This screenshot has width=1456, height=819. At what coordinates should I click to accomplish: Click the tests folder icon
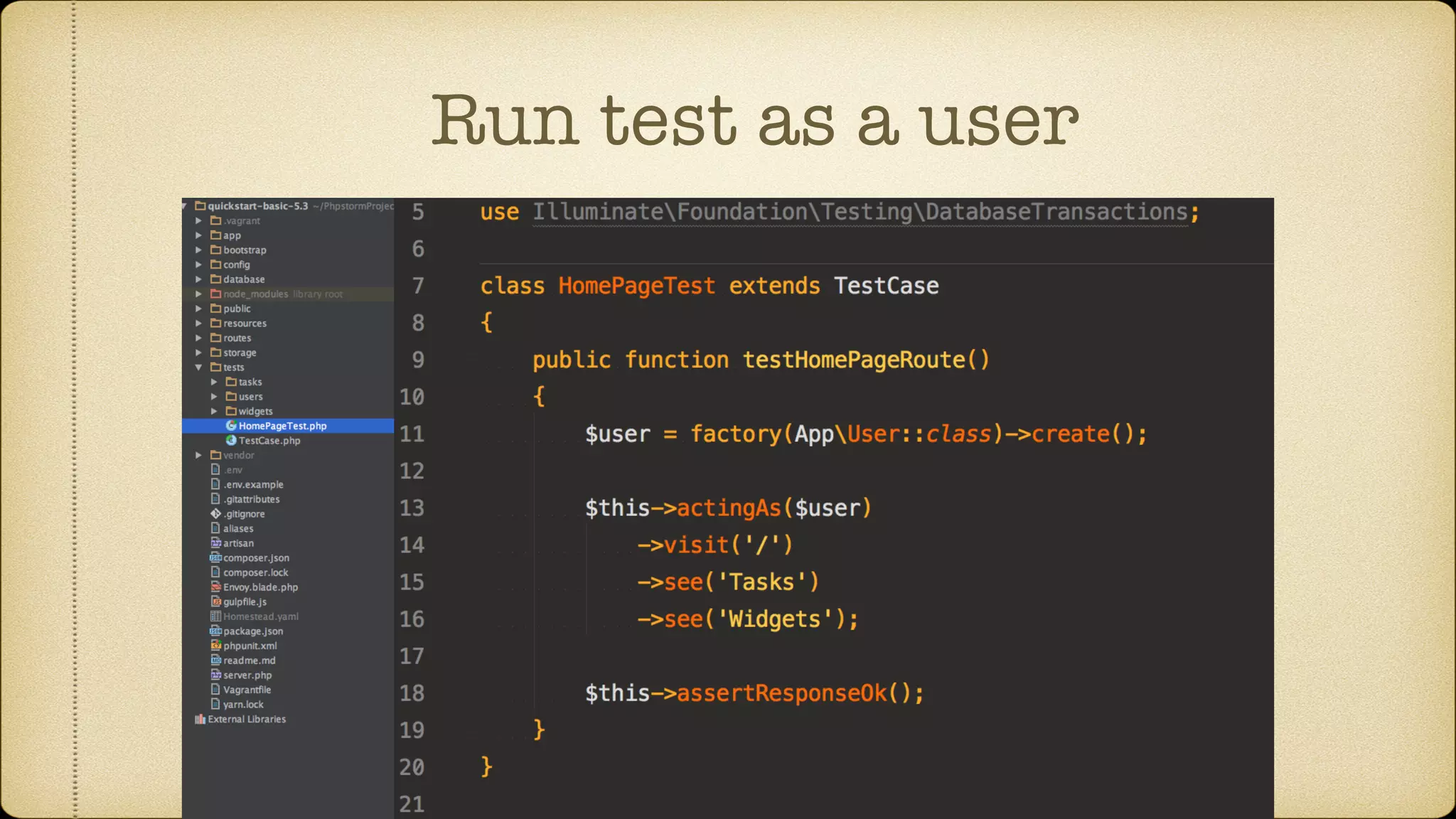tap(215, 367)
